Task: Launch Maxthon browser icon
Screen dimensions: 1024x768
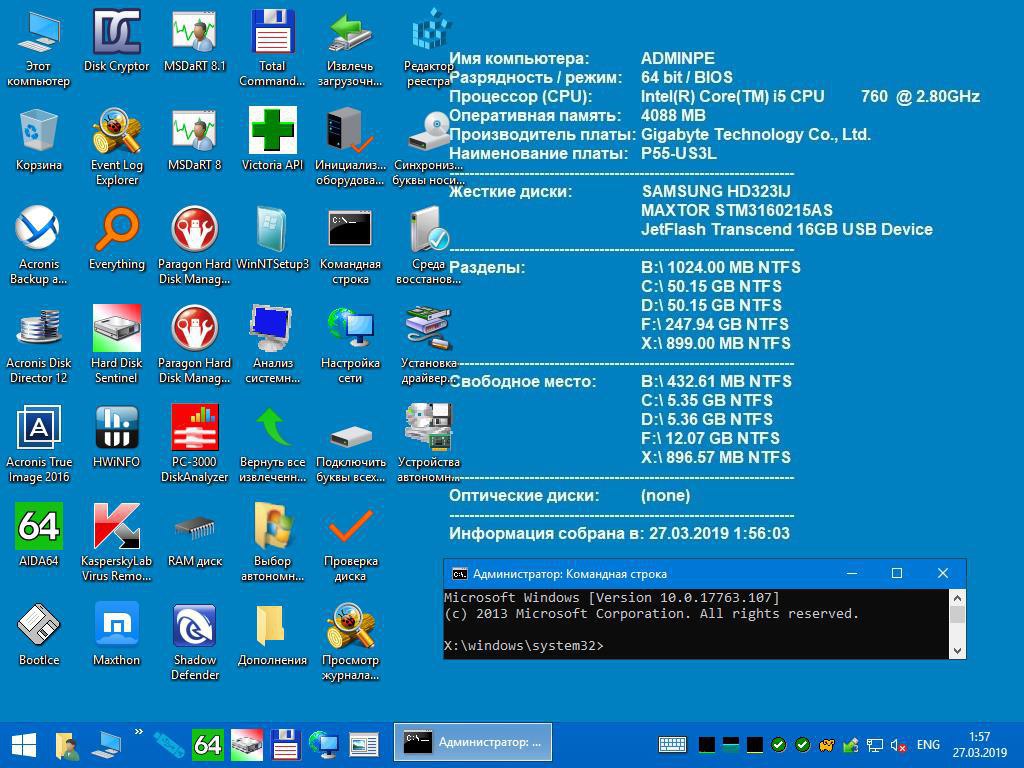Action: point(116,633)
